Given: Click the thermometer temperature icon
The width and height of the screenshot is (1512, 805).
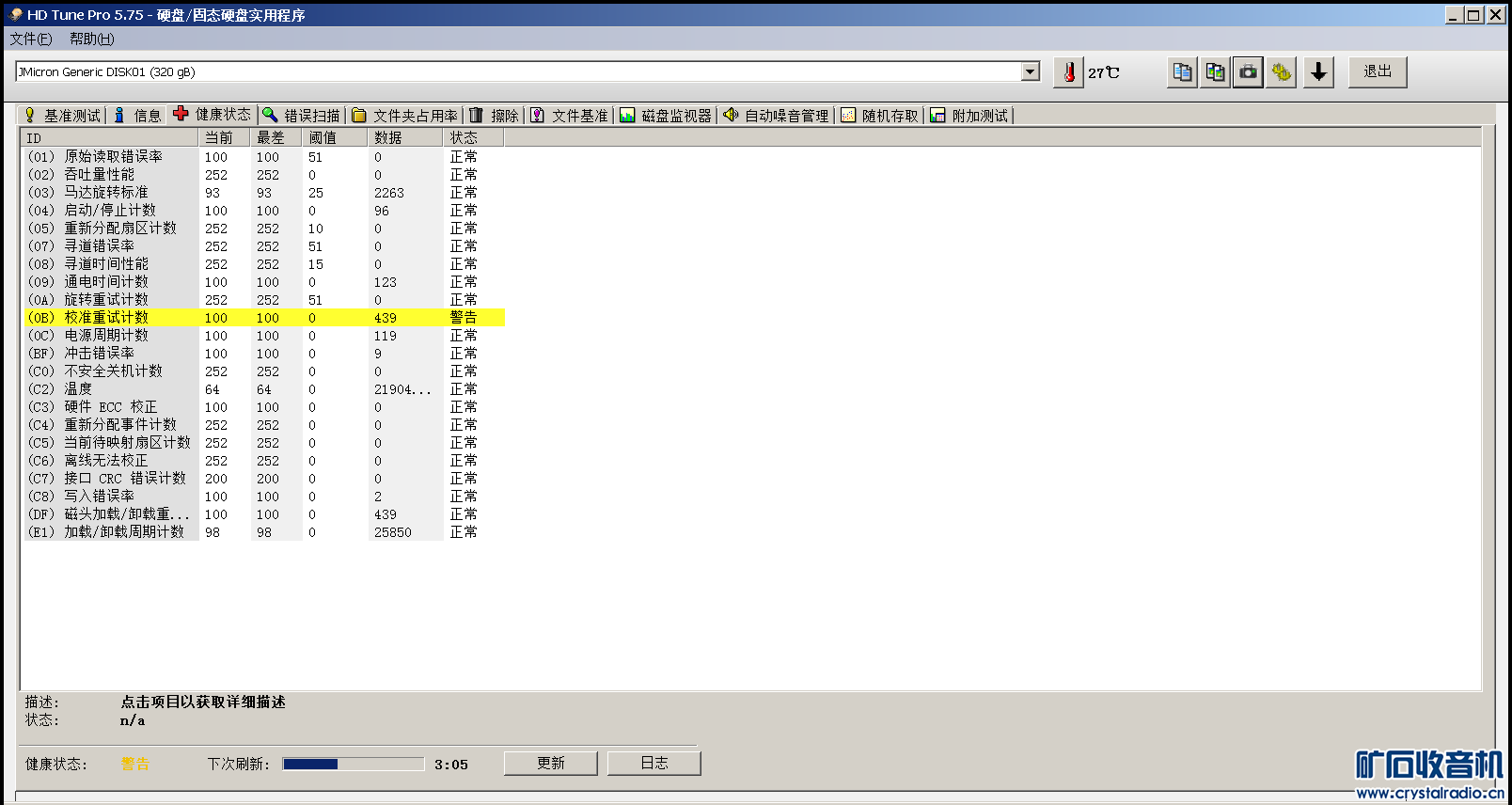Looking at the screenshot, I should tap(1068, 72).
